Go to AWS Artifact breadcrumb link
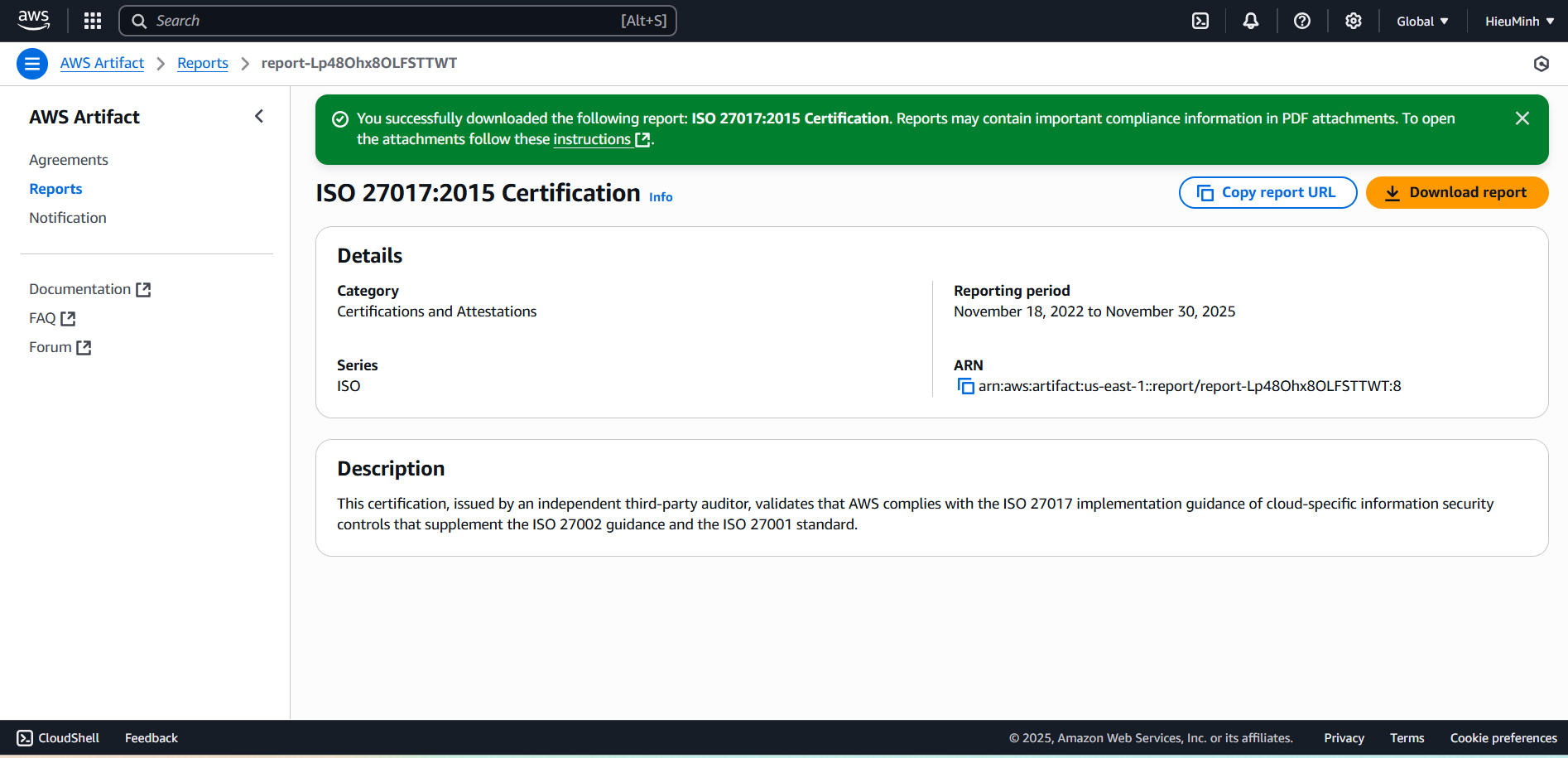 (x=102, y=63)
